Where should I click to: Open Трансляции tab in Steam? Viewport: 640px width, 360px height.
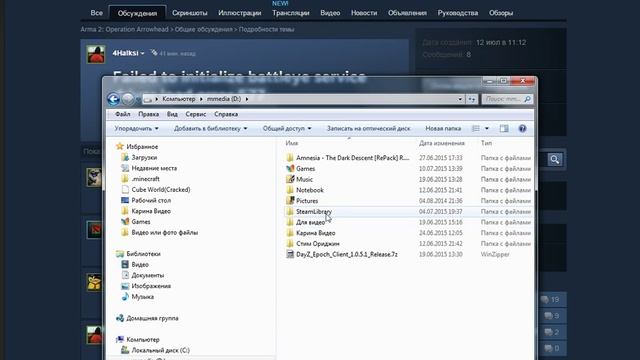(x=291, y=13)
